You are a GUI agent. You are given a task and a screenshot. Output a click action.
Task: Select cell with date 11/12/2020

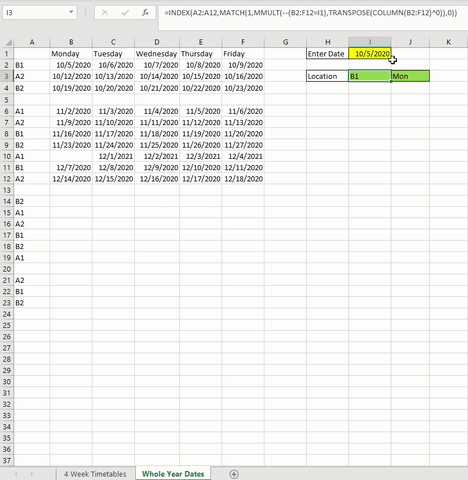201,122
